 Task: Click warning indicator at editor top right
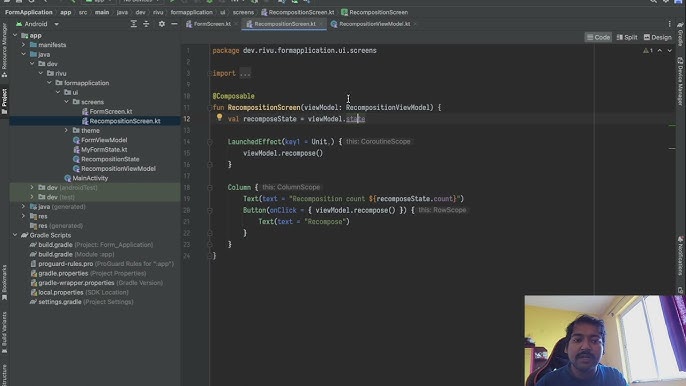[x=648, y=51]
